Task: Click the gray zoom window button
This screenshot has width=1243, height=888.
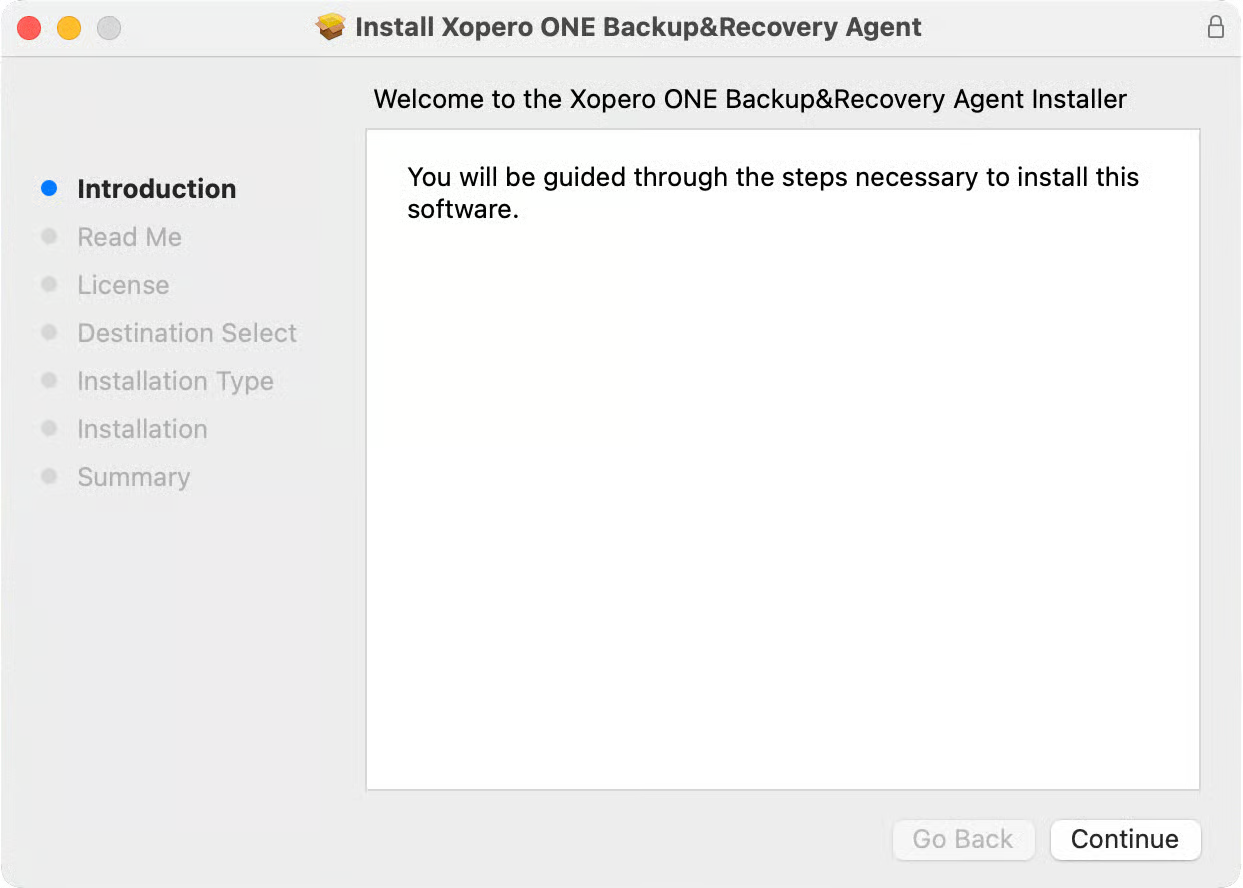Action: (x=108, y=28)
